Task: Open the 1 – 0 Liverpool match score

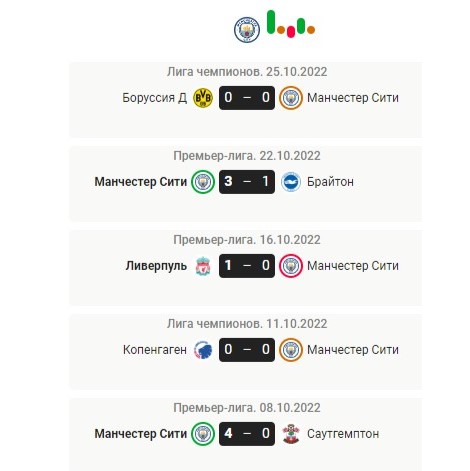Action: tap(247, 266)
